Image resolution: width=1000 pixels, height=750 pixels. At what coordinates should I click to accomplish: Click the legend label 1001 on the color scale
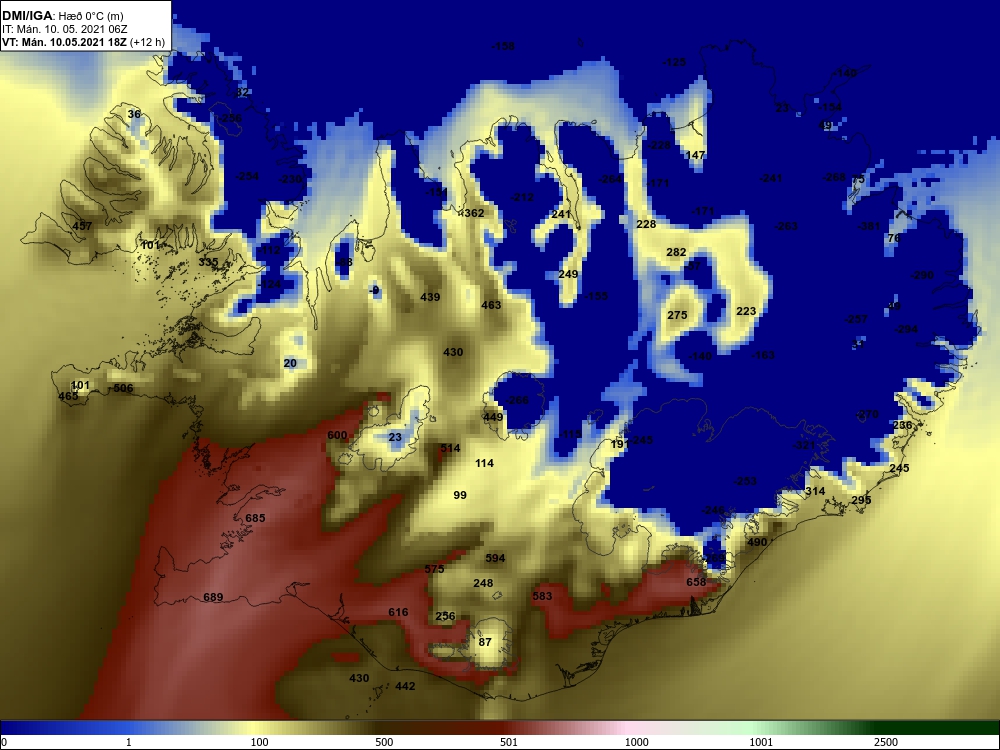pyautogui.click(x=760, y=742)
